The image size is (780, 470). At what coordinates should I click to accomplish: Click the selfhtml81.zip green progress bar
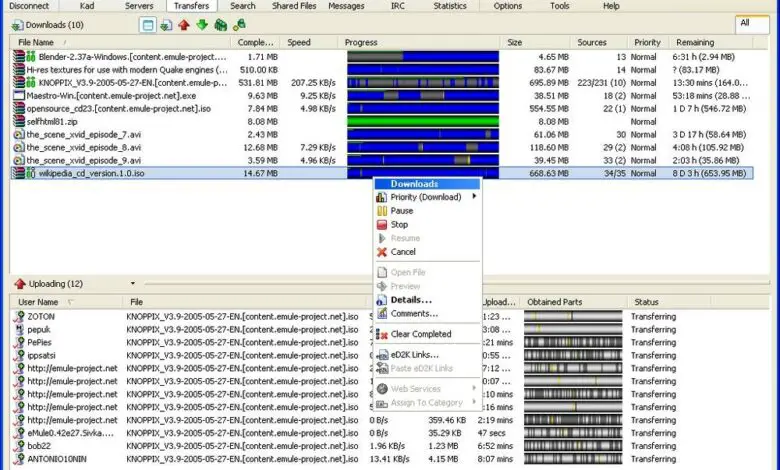(x=422, y=120)
